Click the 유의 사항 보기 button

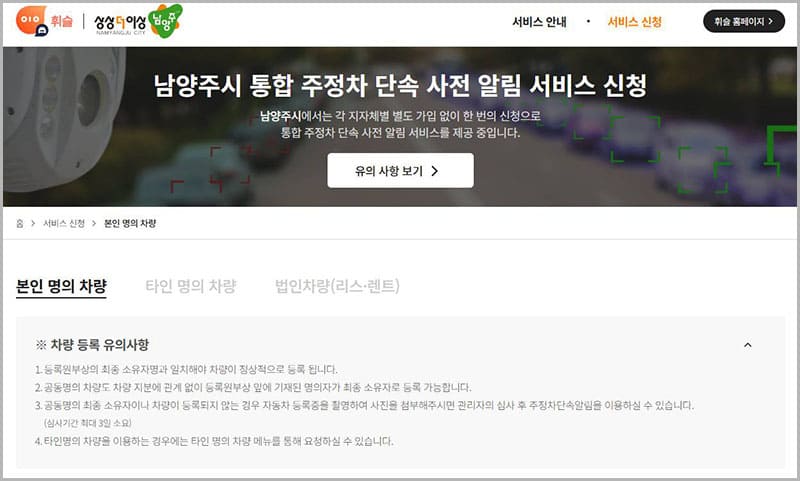tap(400, 170)
